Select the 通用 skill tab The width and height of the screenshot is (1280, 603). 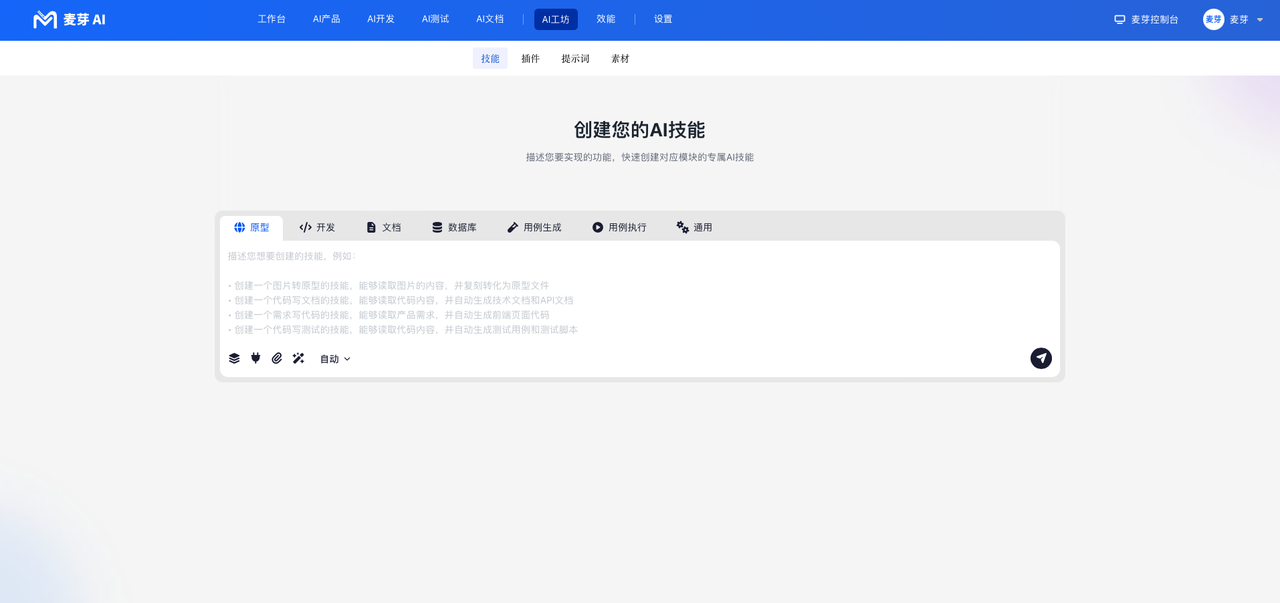coord(694,227)
